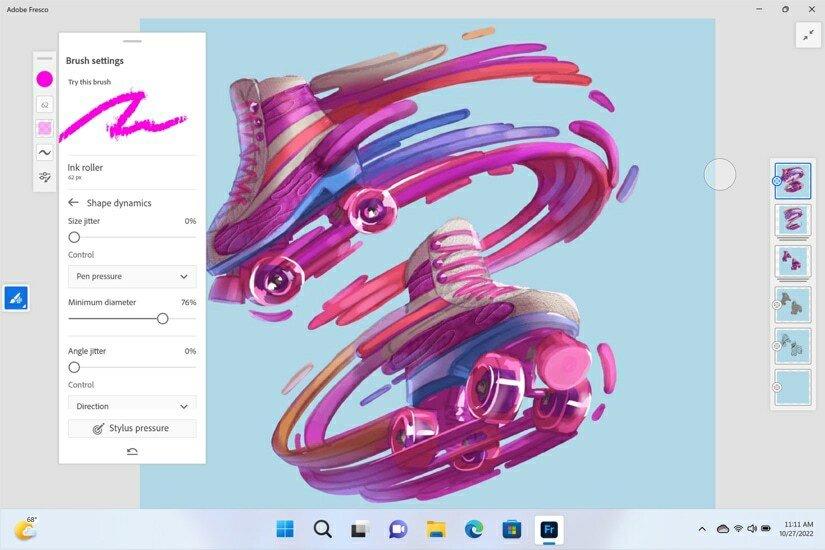The width and height of the screenshot is (825, 550).
Task: Click the Try this brush preview area
Action: pyautogui.click(x=125, y=116)
